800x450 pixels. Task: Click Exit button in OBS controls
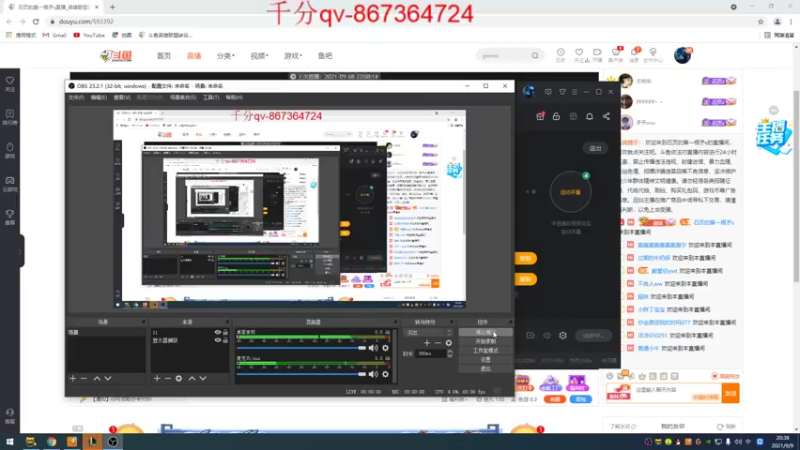pyautogui.click(x=485, y=368)
